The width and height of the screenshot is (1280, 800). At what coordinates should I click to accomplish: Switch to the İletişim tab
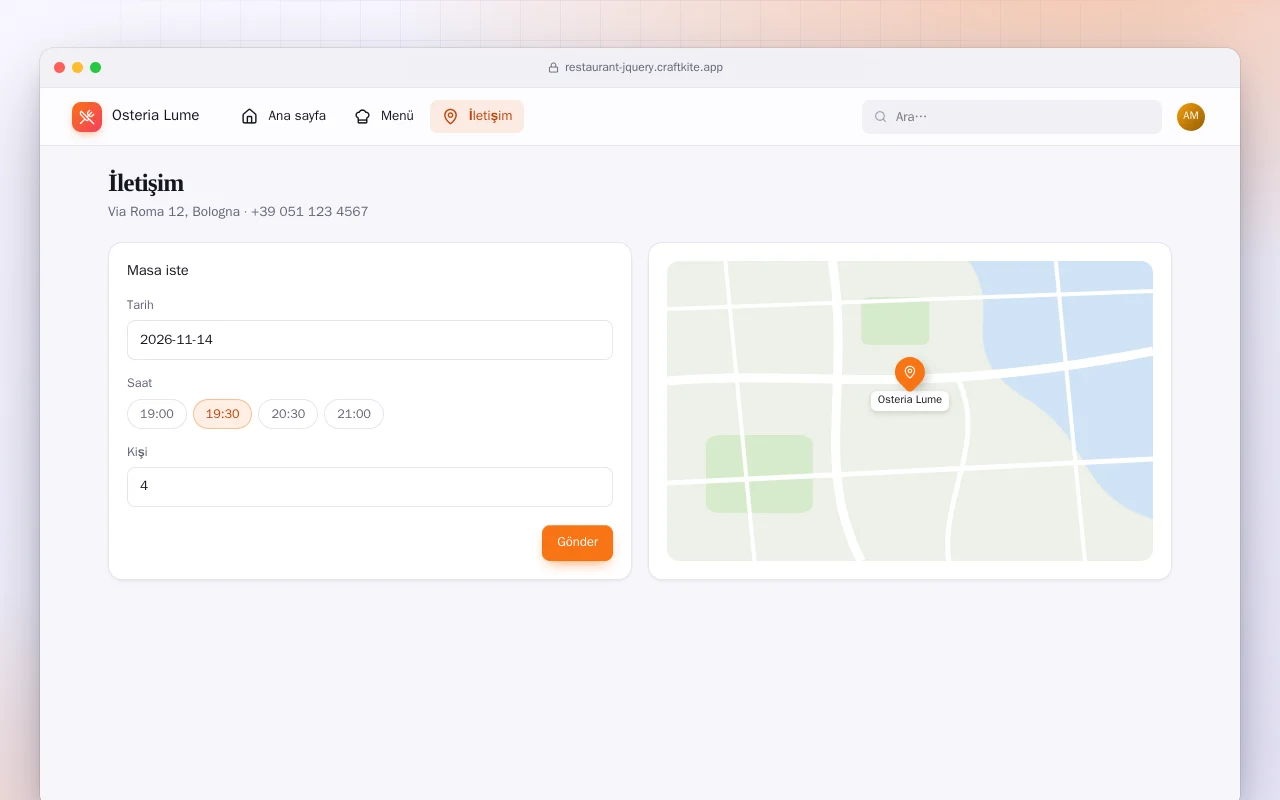477,116
